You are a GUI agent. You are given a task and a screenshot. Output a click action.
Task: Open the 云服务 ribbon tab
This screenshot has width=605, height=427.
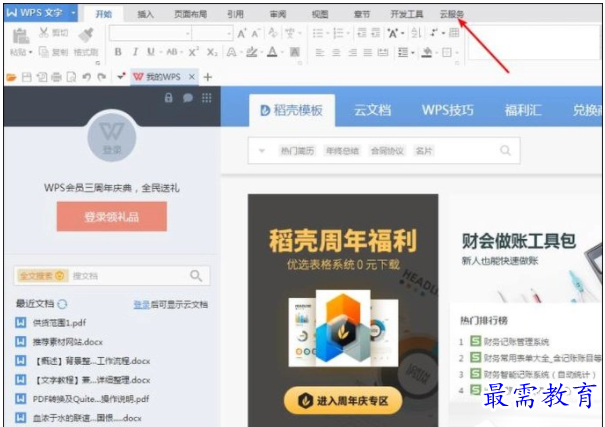[452, 14]
